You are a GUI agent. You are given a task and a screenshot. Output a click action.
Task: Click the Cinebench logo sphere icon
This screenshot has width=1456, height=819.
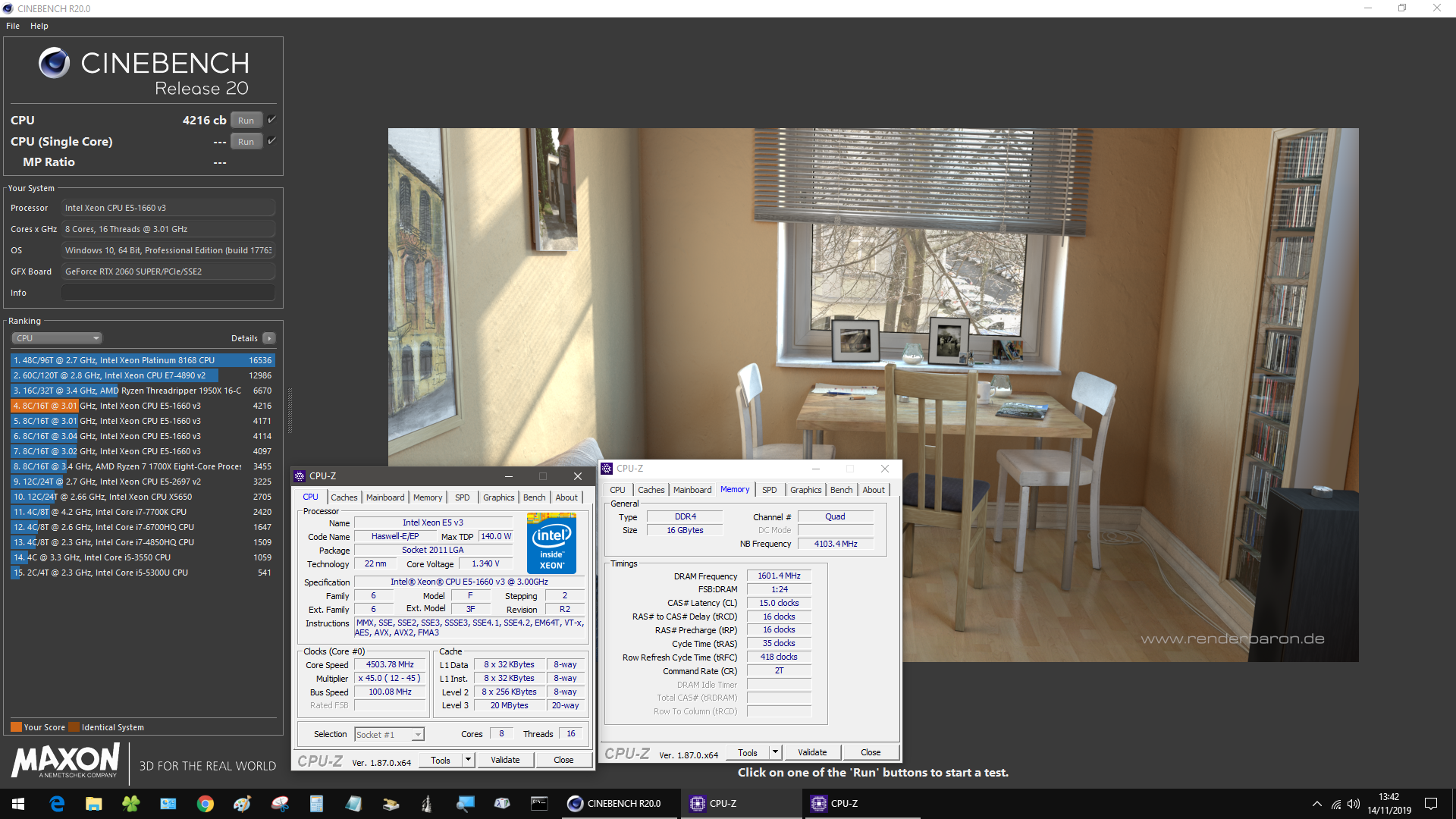55,63
